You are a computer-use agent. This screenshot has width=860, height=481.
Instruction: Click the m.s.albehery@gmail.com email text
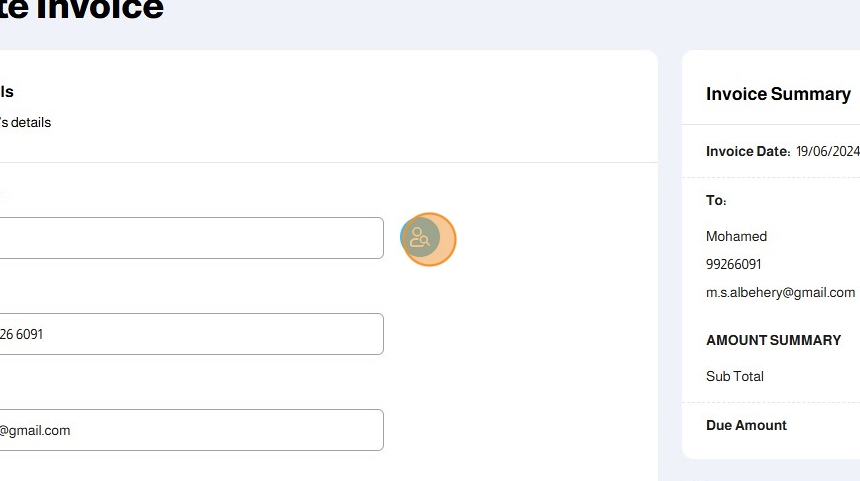point(780,293)
